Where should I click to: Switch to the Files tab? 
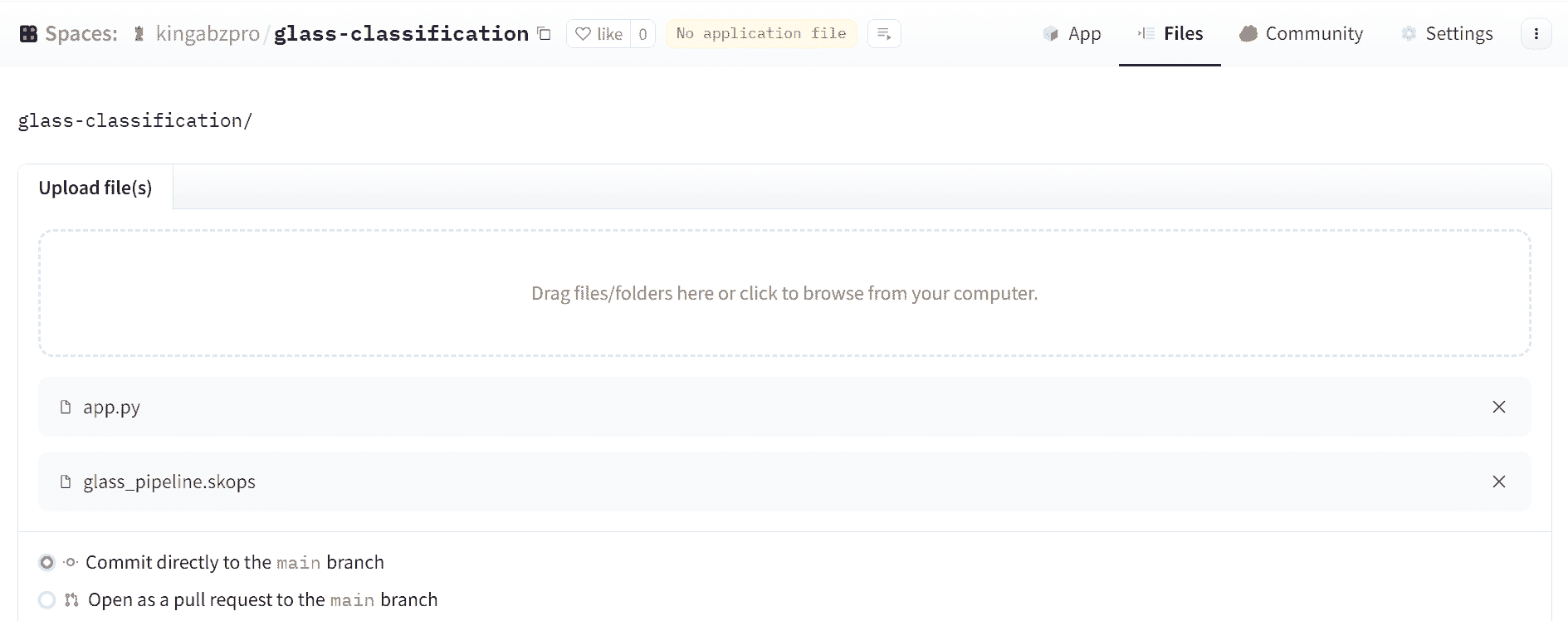[x=1170, y=33]
